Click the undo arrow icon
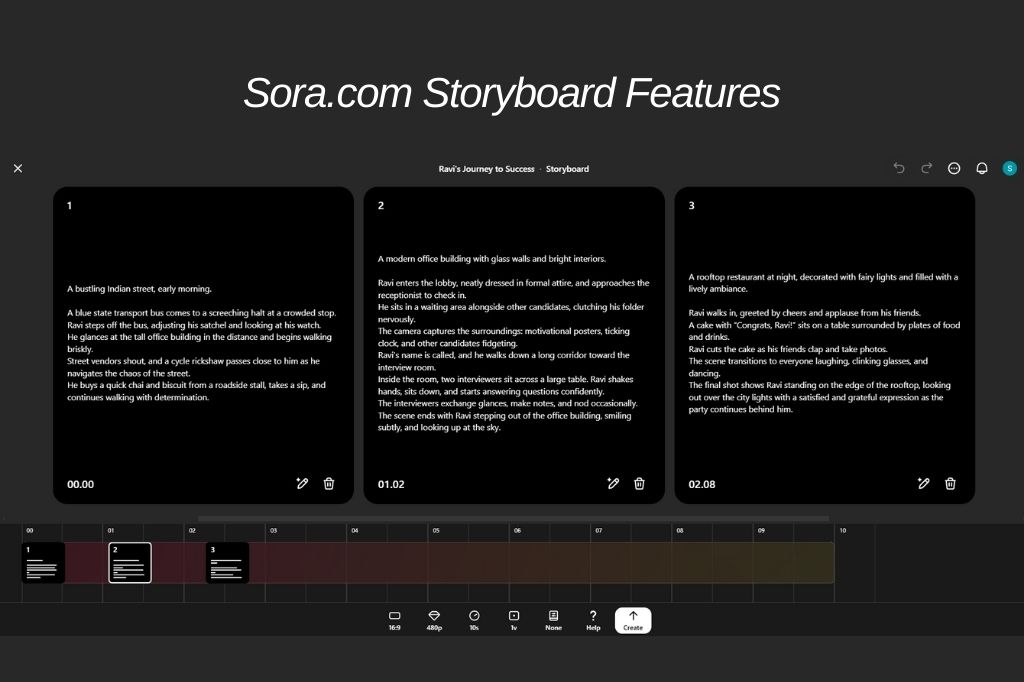Screen dimensions: 1024x682 pyautogui.click(x=899, y=168)
